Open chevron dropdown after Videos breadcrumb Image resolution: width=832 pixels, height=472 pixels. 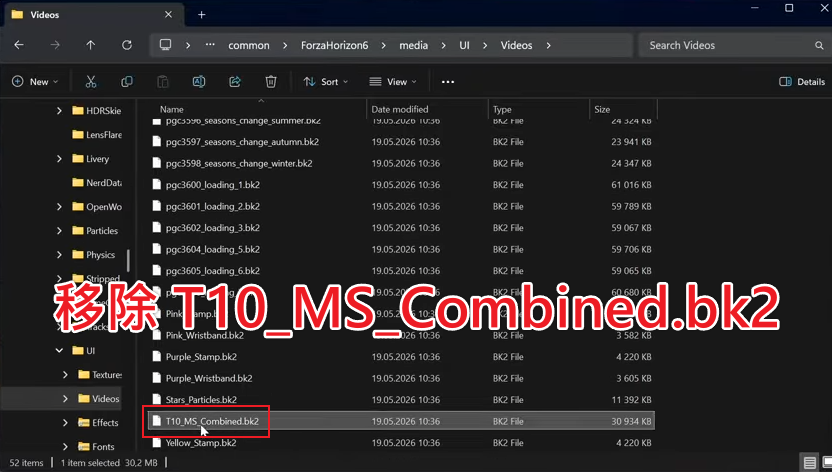[x=548, y=46]
